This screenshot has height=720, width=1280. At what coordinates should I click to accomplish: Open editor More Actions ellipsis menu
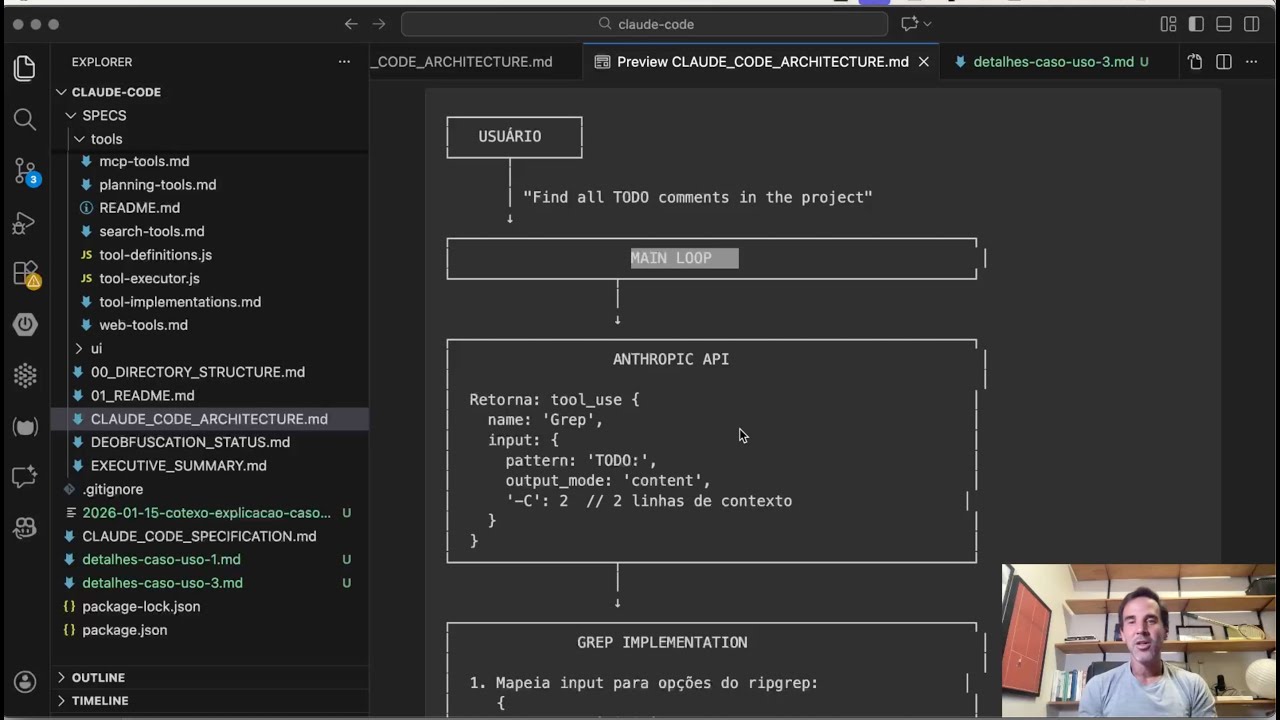pos(1251,62)
